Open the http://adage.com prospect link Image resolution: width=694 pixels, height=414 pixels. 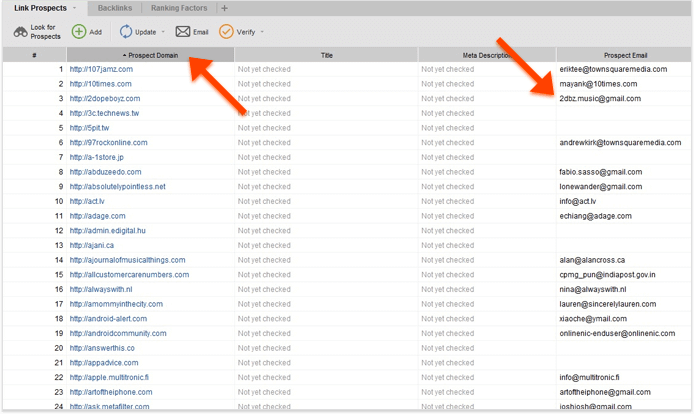(x=97, y=216)
